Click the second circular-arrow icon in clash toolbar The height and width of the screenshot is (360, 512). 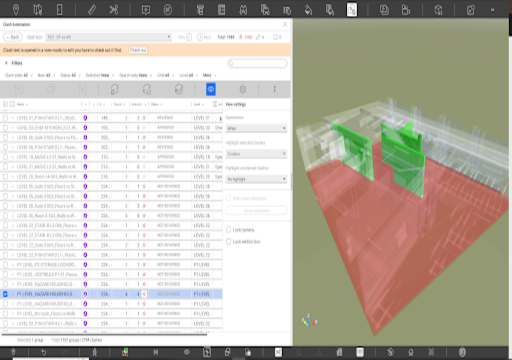tap(147, 89)
